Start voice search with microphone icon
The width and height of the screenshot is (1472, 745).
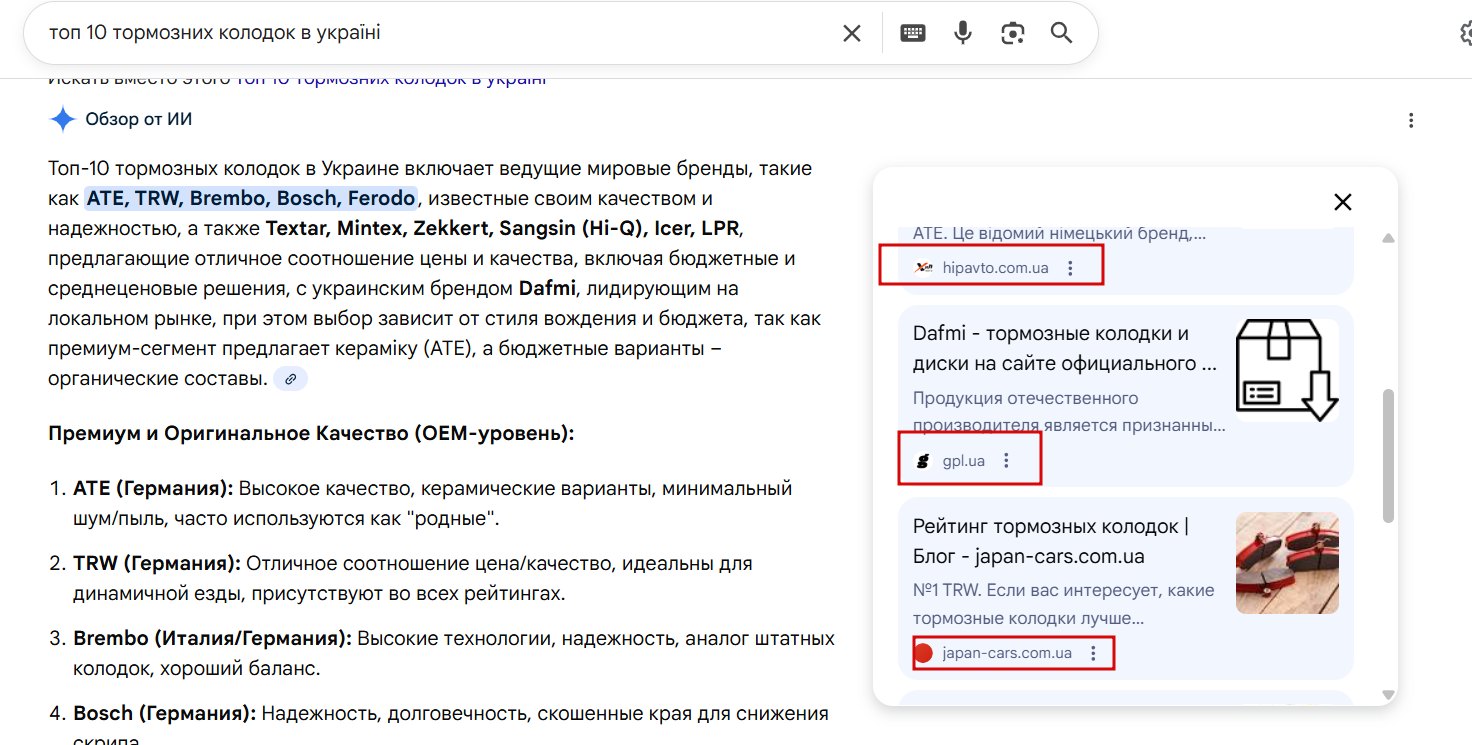pos(962,33)
